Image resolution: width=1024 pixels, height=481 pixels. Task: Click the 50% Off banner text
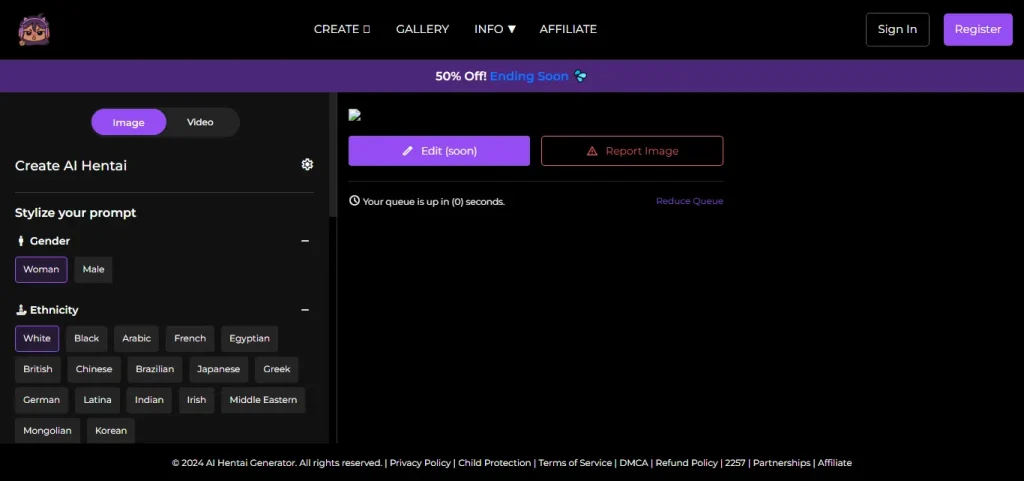[461, 76]
